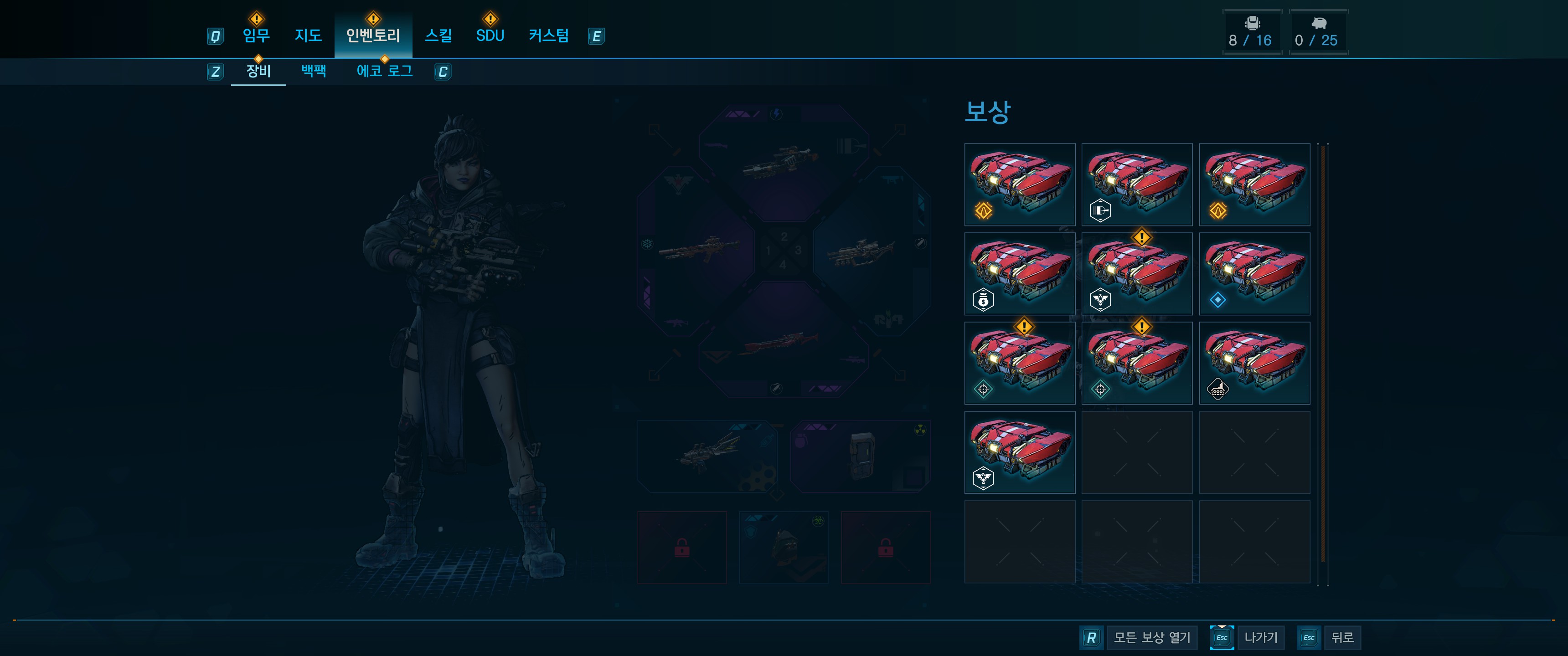Switch to the 지도 map tab
This screenshot has height=656, width=1568.
click(x=308, y=35)
